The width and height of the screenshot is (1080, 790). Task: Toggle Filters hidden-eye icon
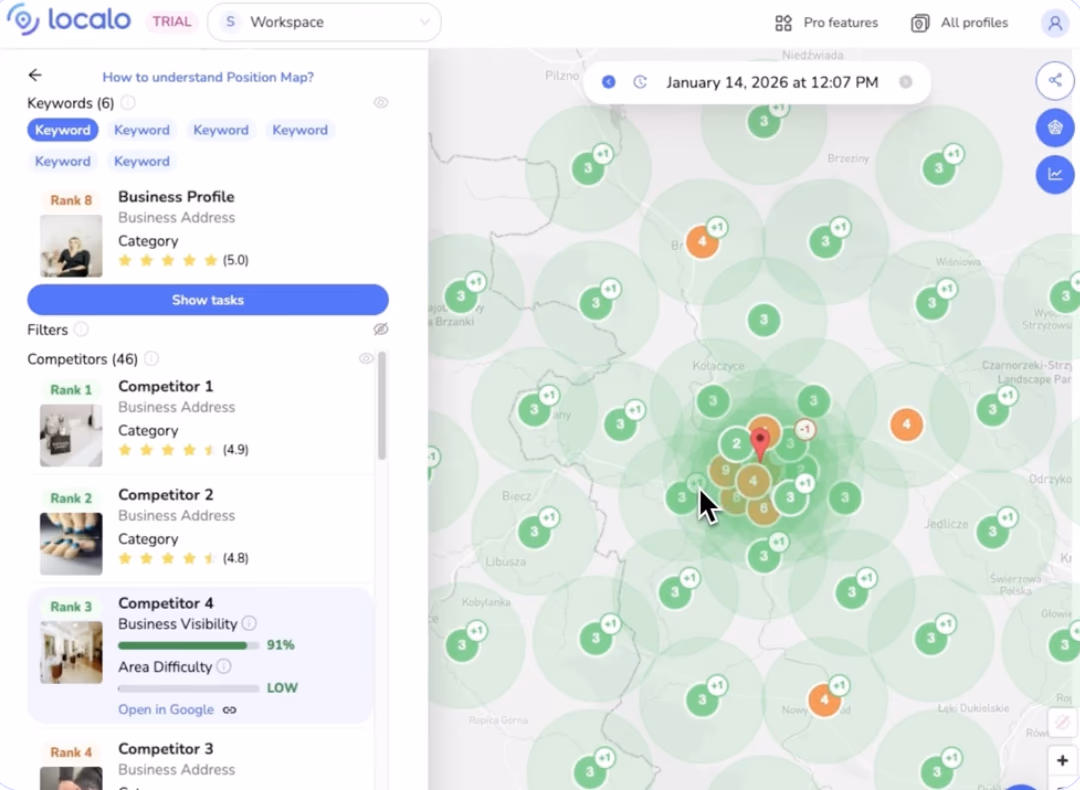(381, 329)
